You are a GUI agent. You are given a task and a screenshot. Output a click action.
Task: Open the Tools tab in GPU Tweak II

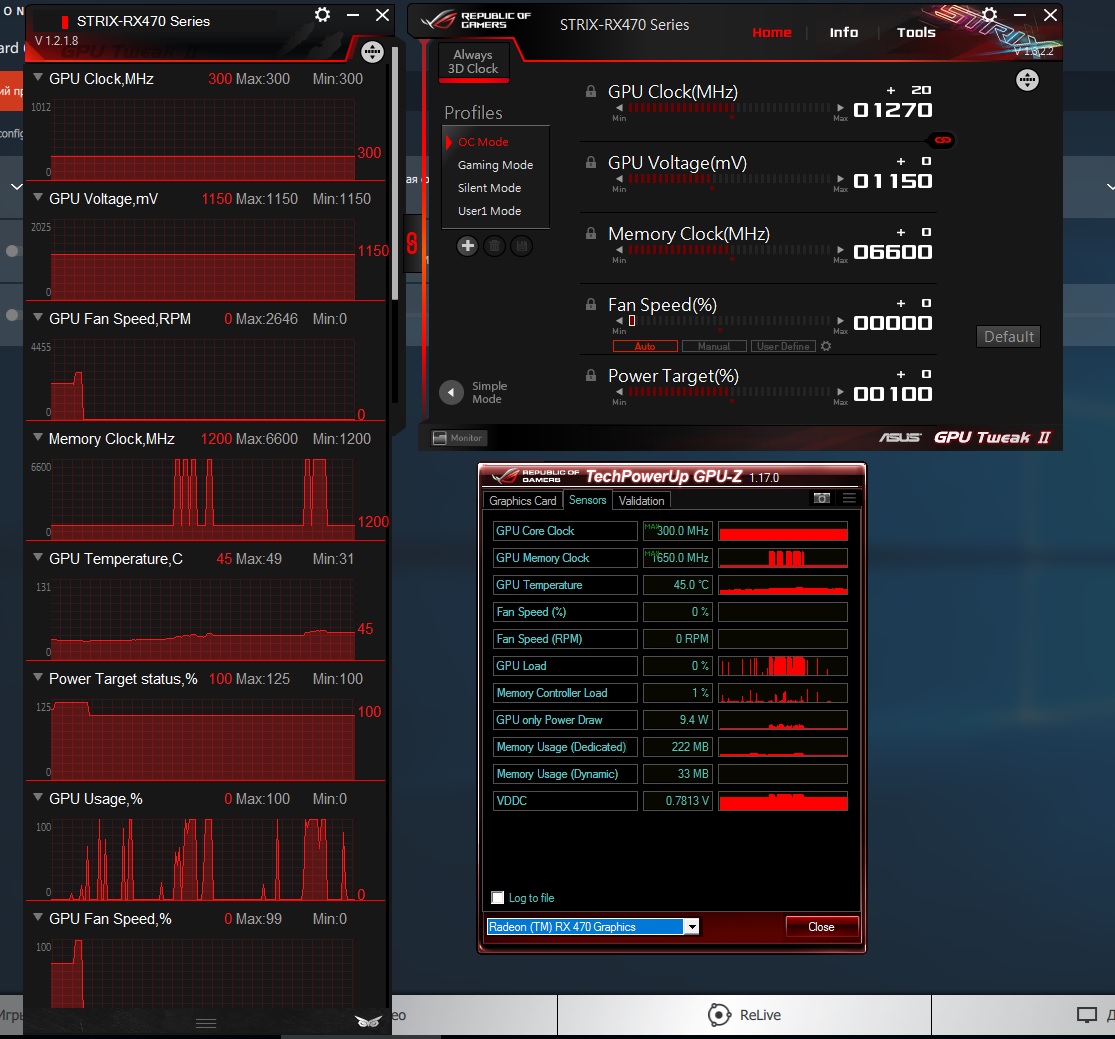(x=916, y=32)
